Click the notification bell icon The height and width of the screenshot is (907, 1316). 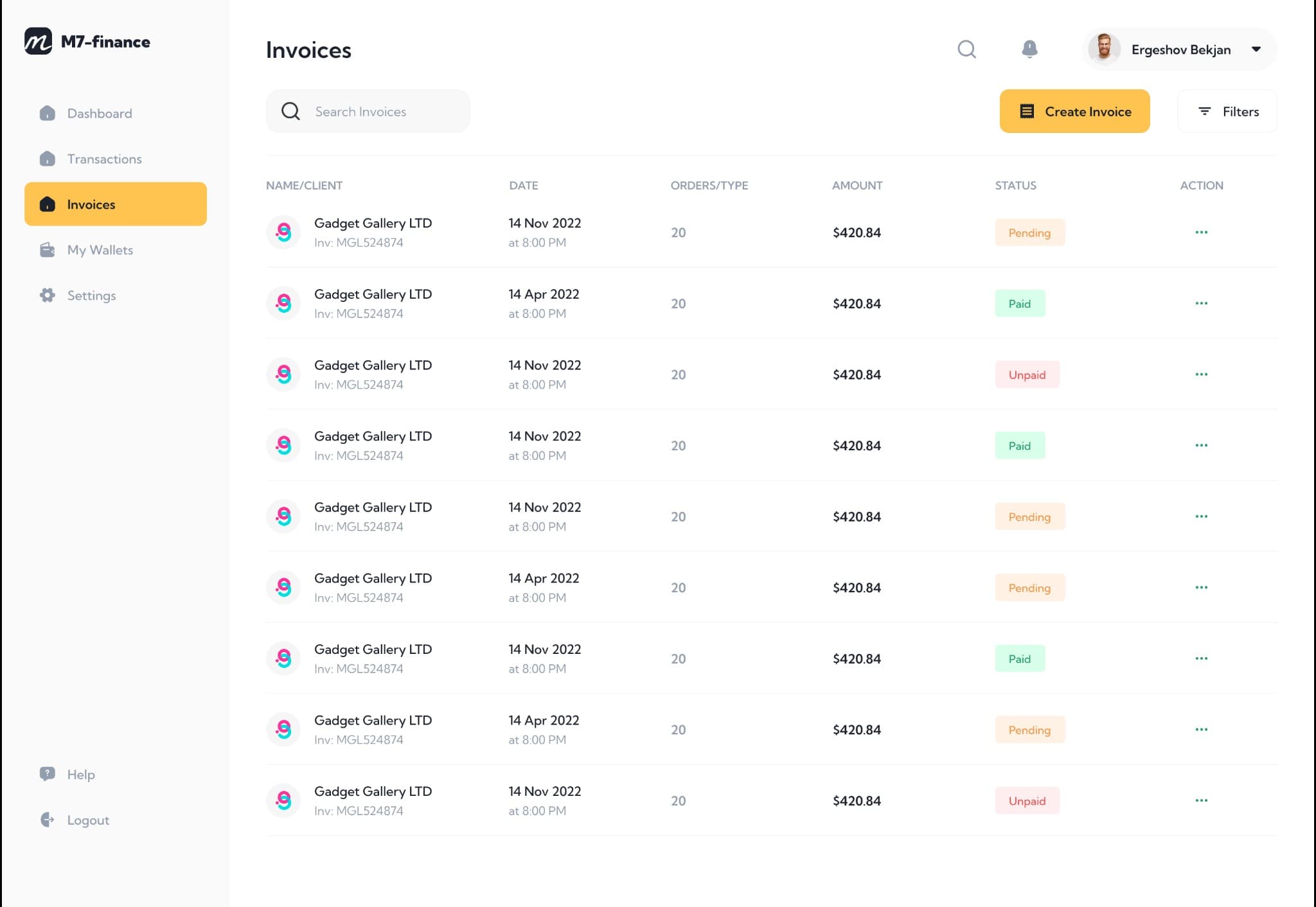click(x=1029, y=49)
